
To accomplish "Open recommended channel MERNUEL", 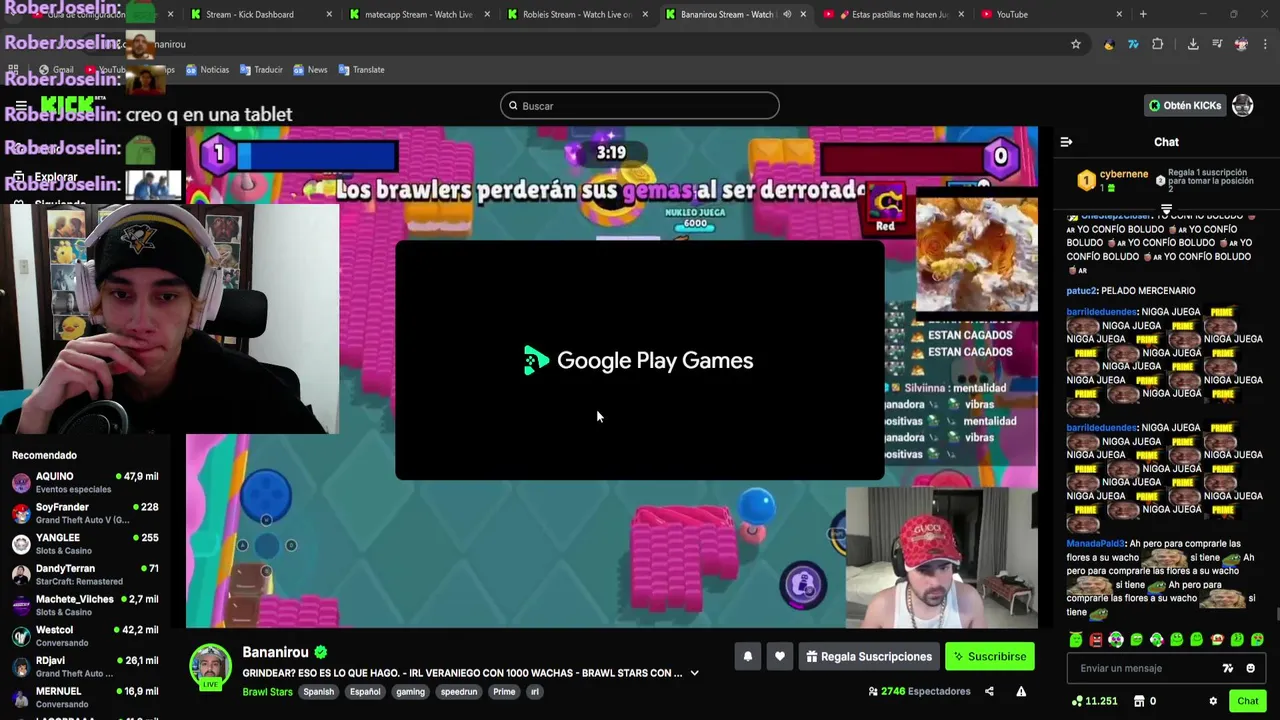I will tap(85, 697).
